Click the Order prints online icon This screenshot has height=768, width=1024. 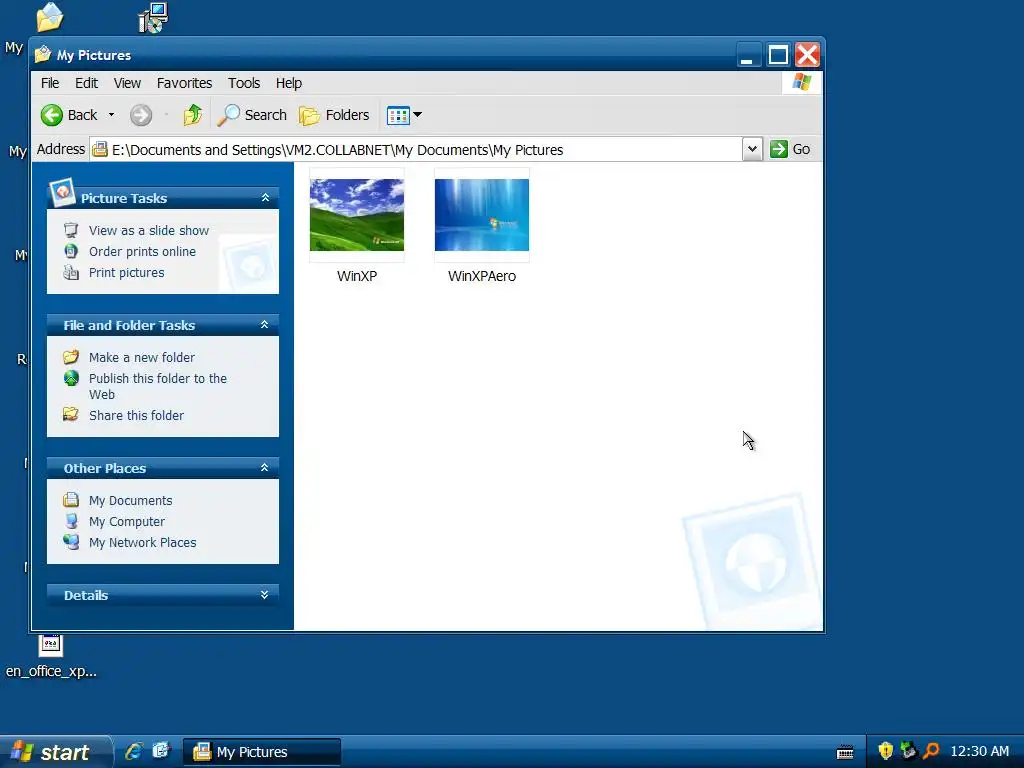pyautogui.click(x=71, y=251)
